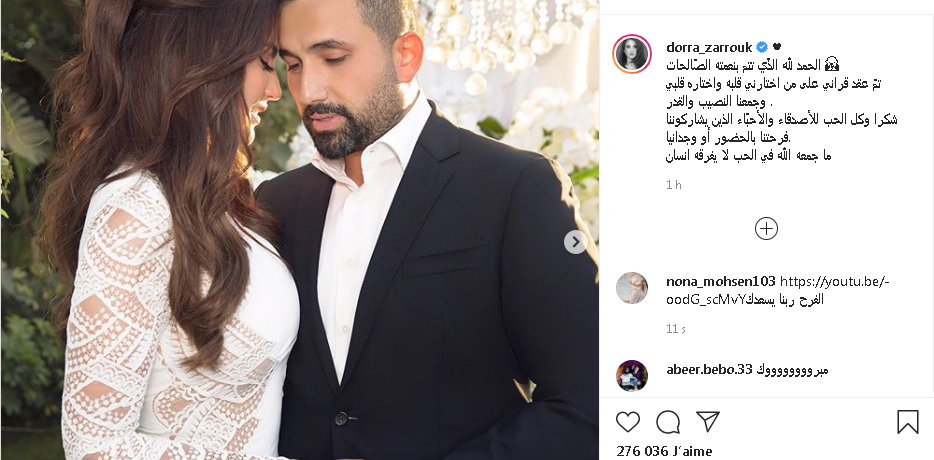Screen dimensions: 934x460
Task: Click the post timestamp 1 h
Action: point(674,185)
